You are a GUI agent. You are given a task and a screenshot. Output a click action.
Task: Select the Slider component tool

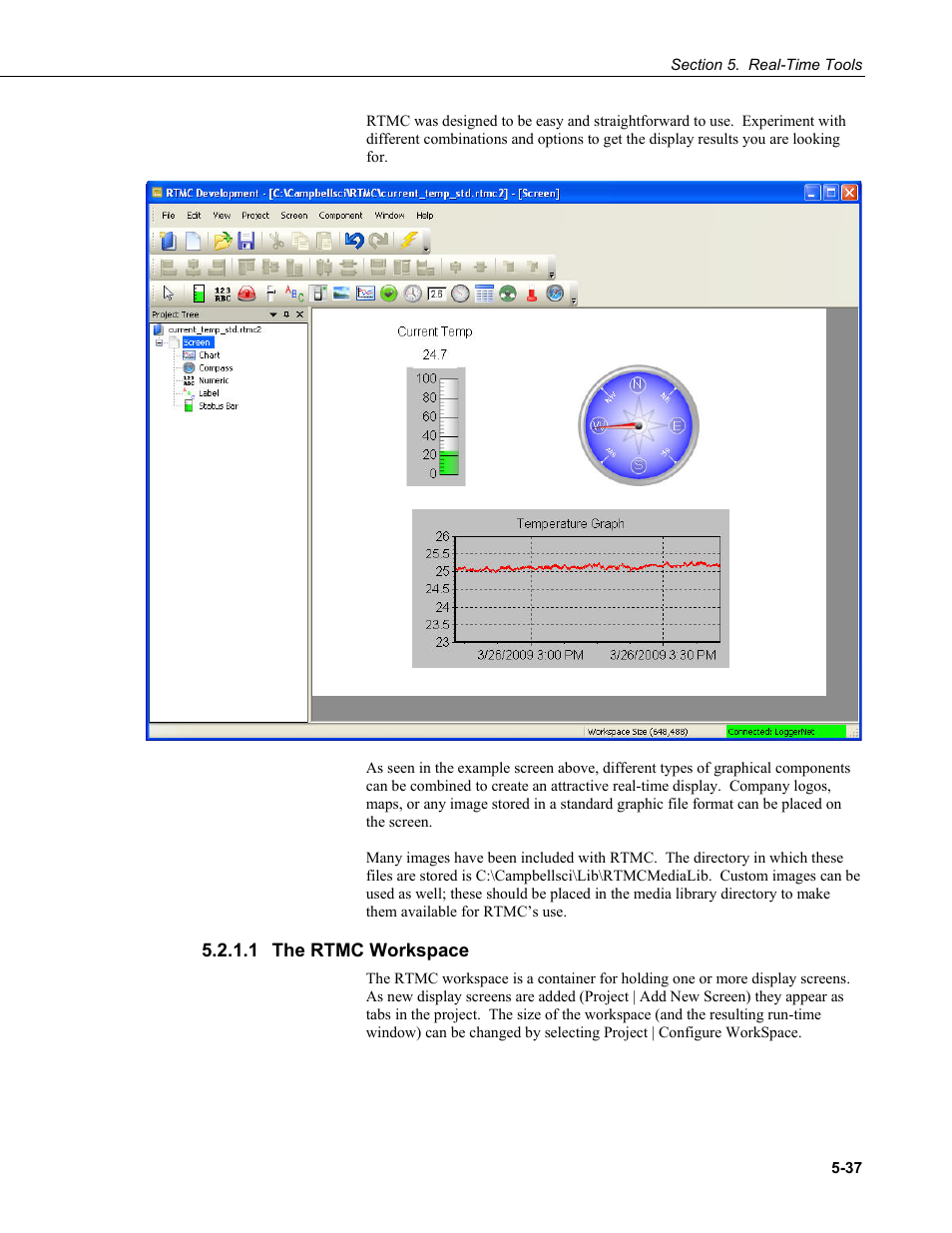click(270, 294)
